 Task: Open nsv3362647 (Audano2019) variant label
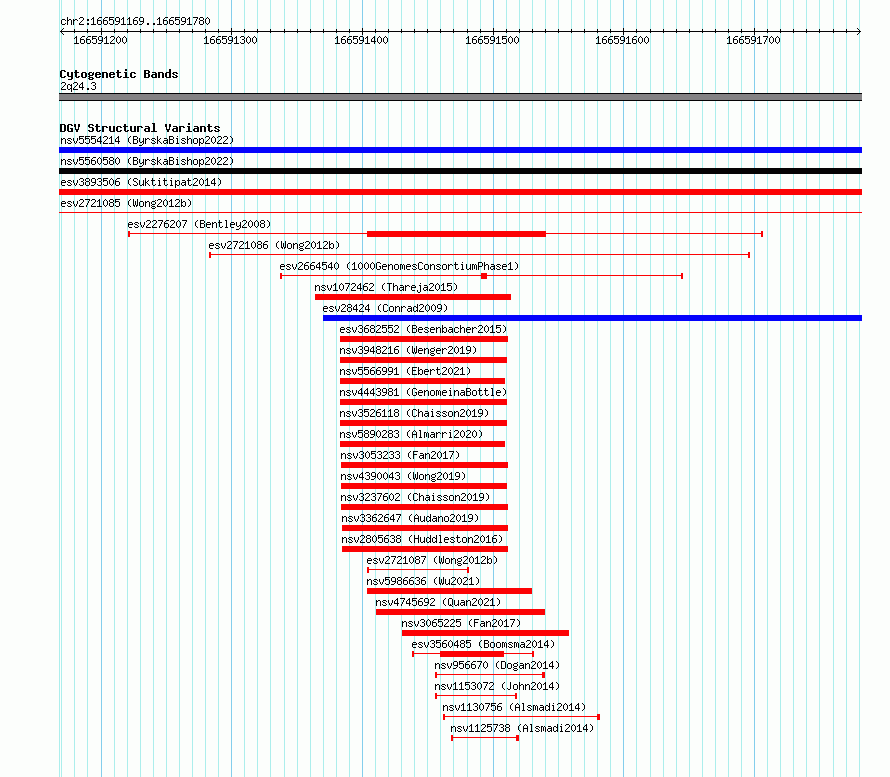pyautogui.click(x=410, y=518)
